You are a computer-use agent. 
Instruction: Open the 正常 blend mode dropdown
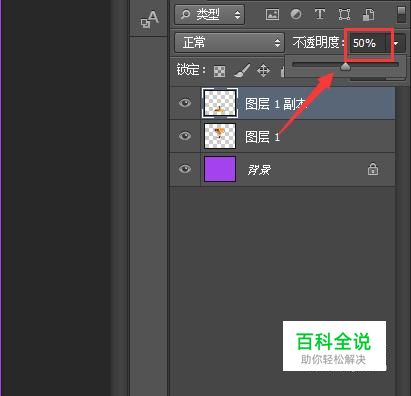point(229,42)
